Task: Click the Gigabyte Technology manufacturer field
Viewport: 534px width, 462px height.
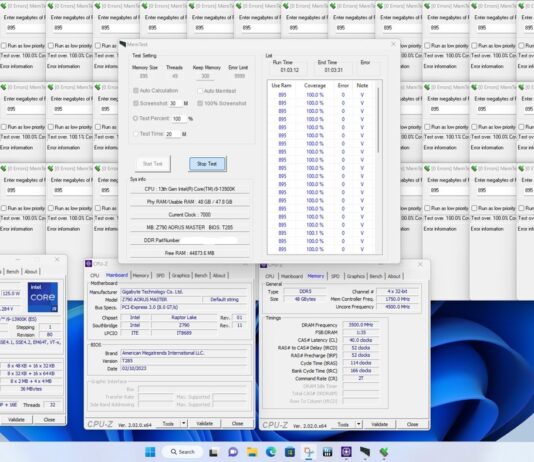Action: click(x=184, y=292)
